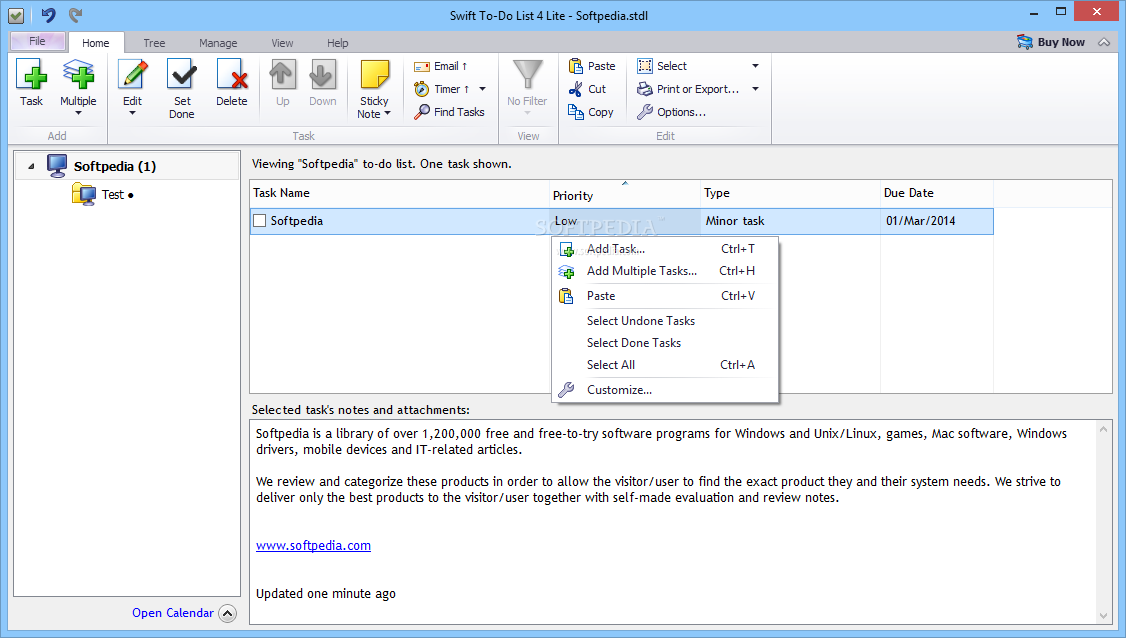This screenshot has width=1126, height=638.
Task: Collapse the Softpedia tree node
Action: 31,167
